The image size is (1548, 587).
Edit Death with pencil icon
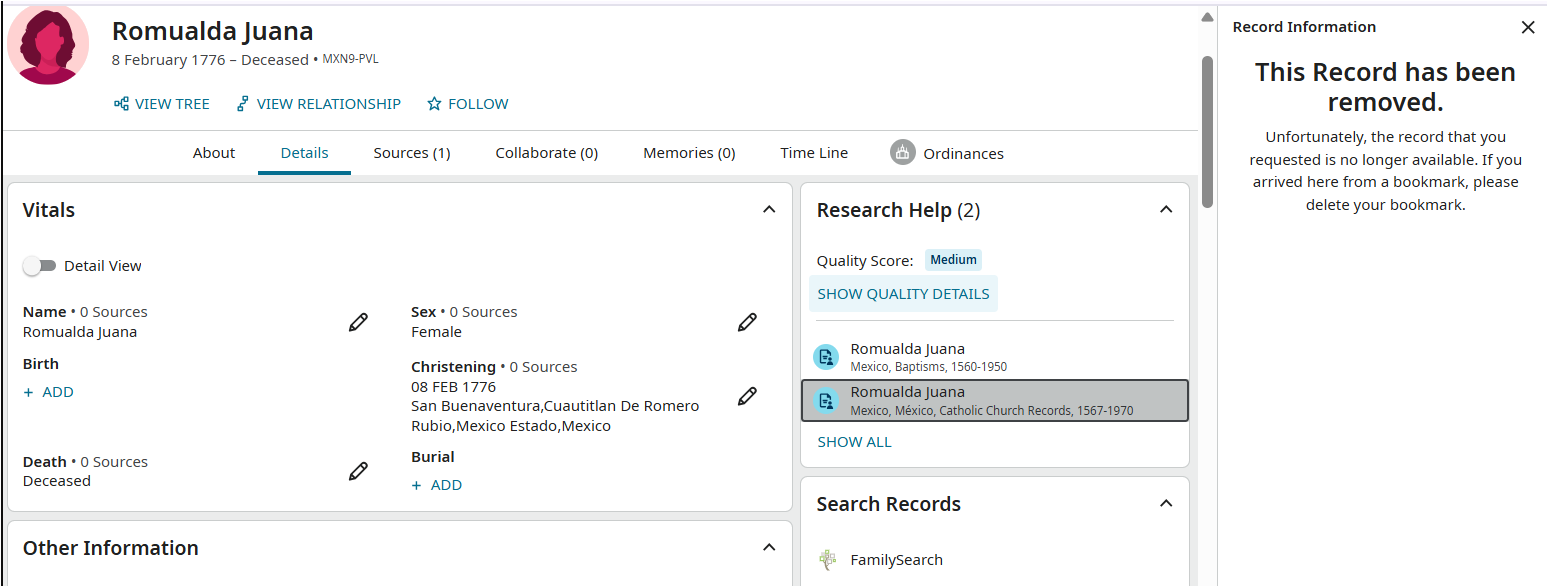pos(358,471)
